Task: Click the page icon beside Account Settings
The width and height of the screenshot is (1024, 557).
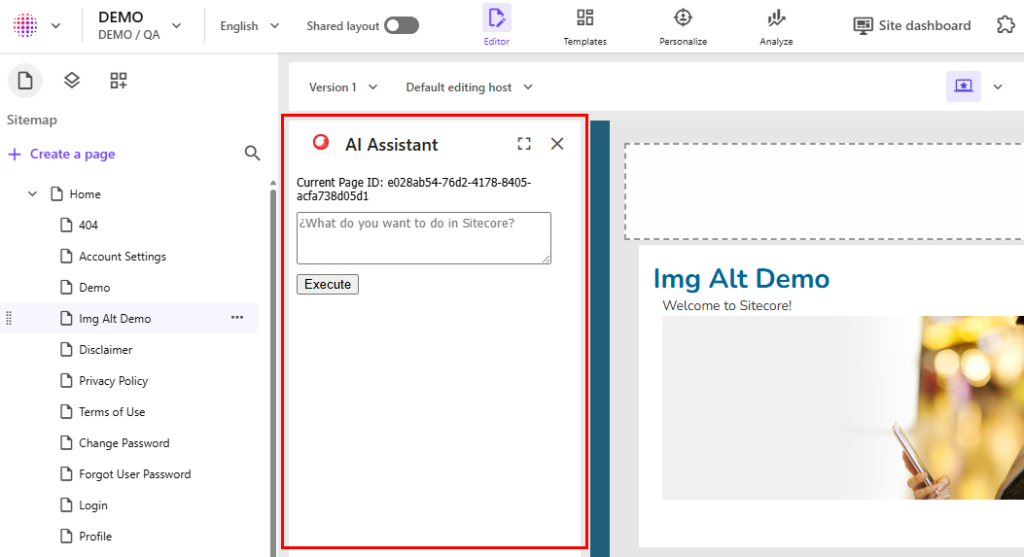Action: pyautogui.click(x=66, y=256)
